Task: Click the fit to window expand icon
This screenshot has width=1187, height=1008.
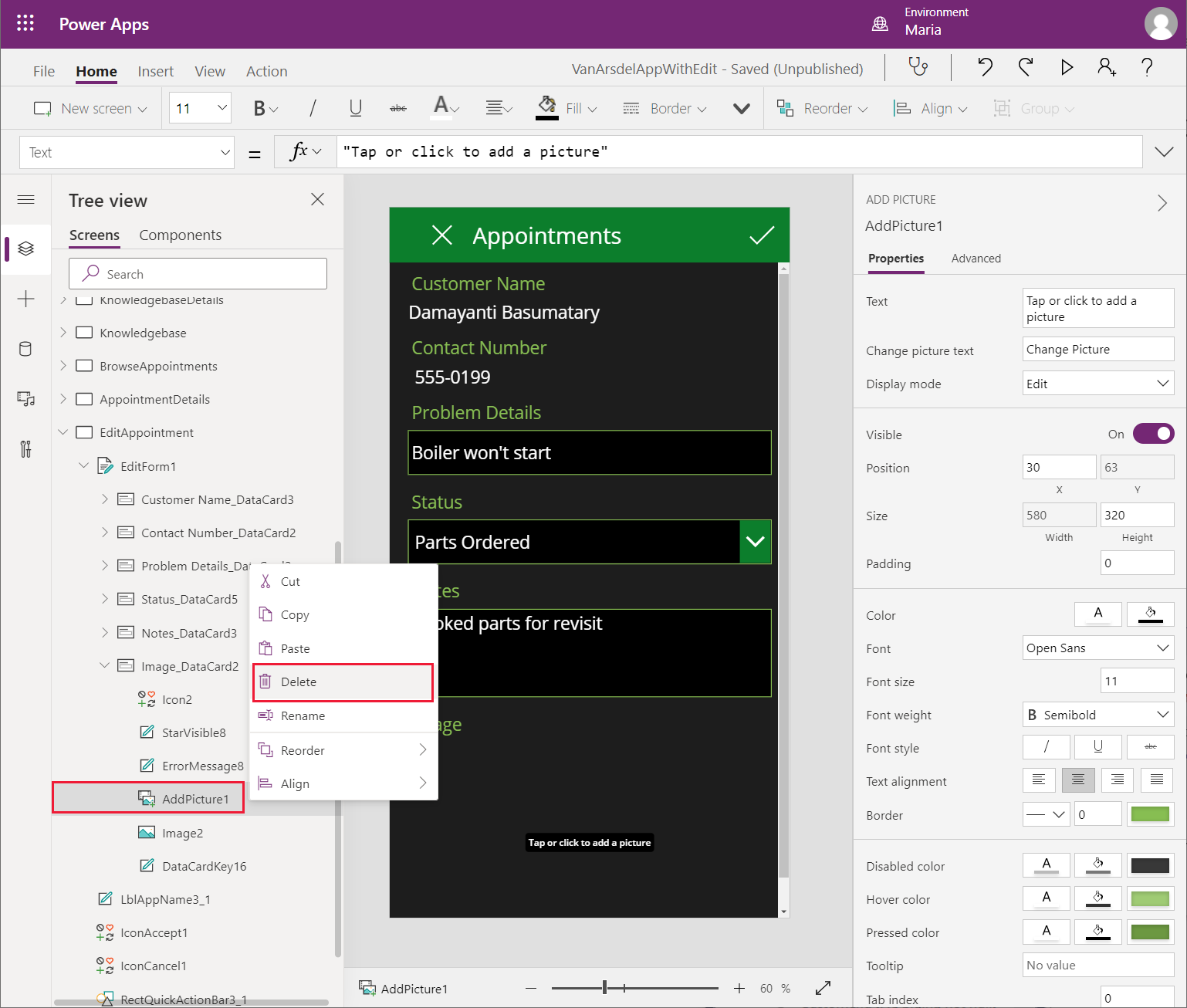Action: tap(823, 988)
